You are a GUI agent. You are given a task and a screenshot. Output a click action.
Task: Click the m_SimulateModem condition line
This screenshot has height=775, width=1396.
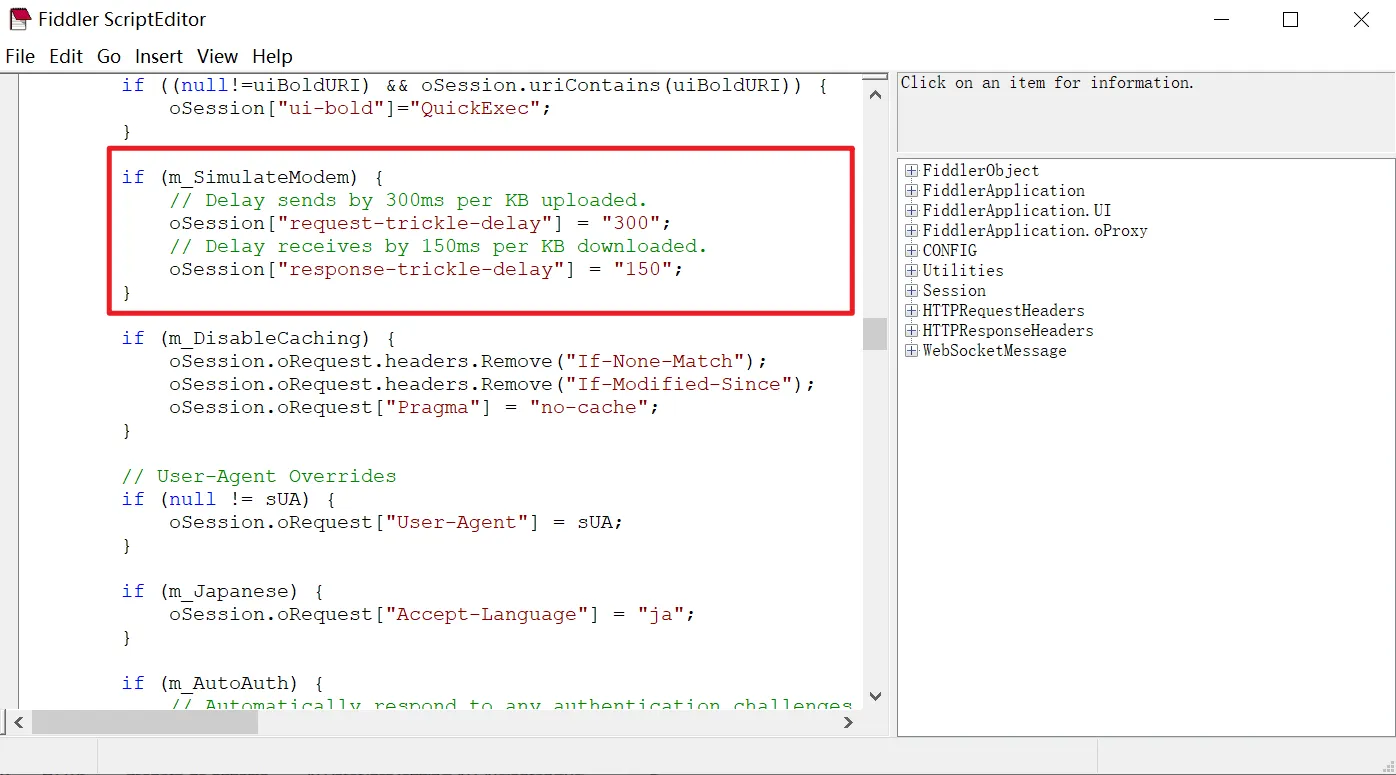pyautogui.click(x=253, y=177)
